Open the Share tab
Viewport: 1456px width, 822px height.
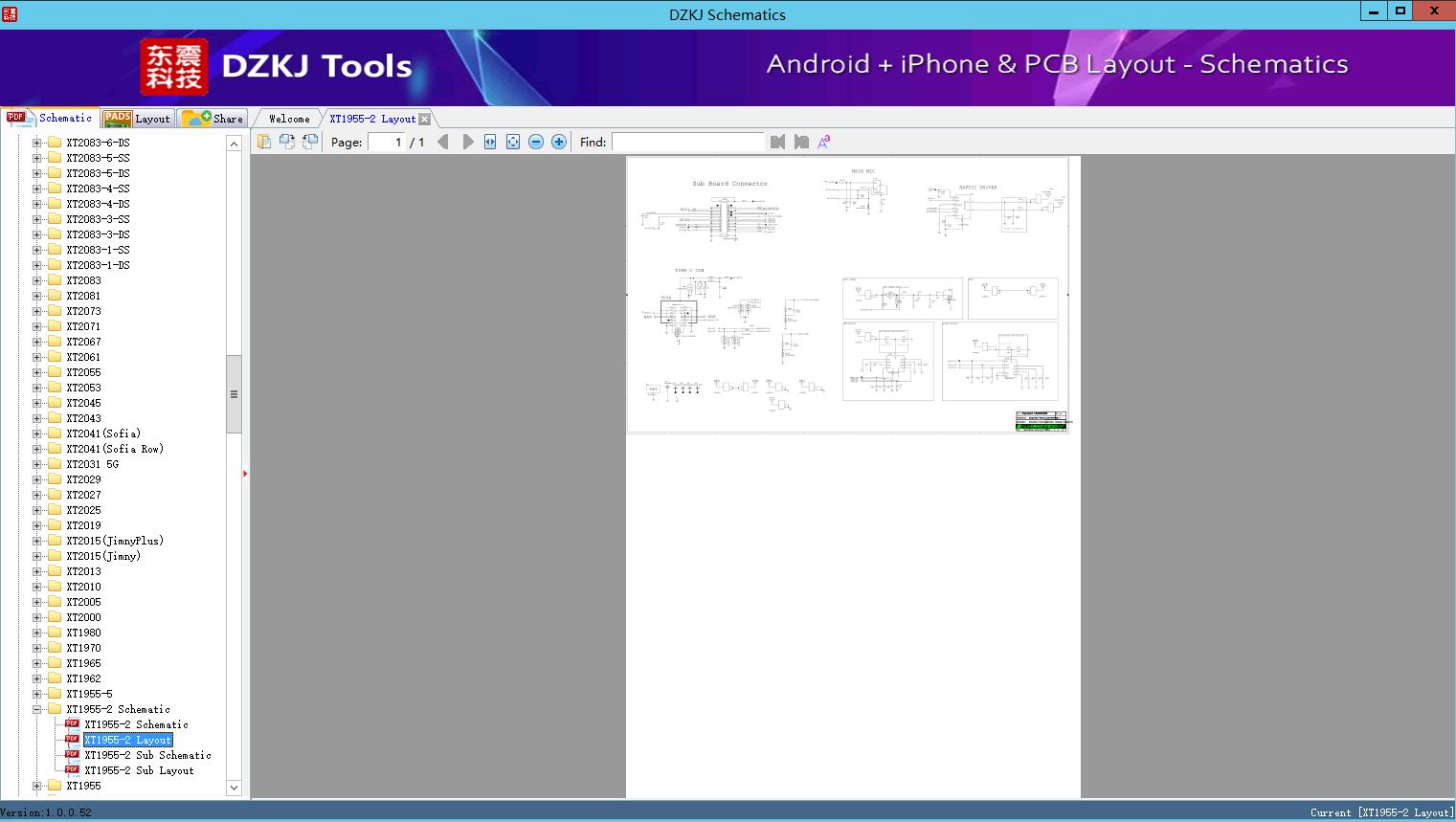click(213, 118)
